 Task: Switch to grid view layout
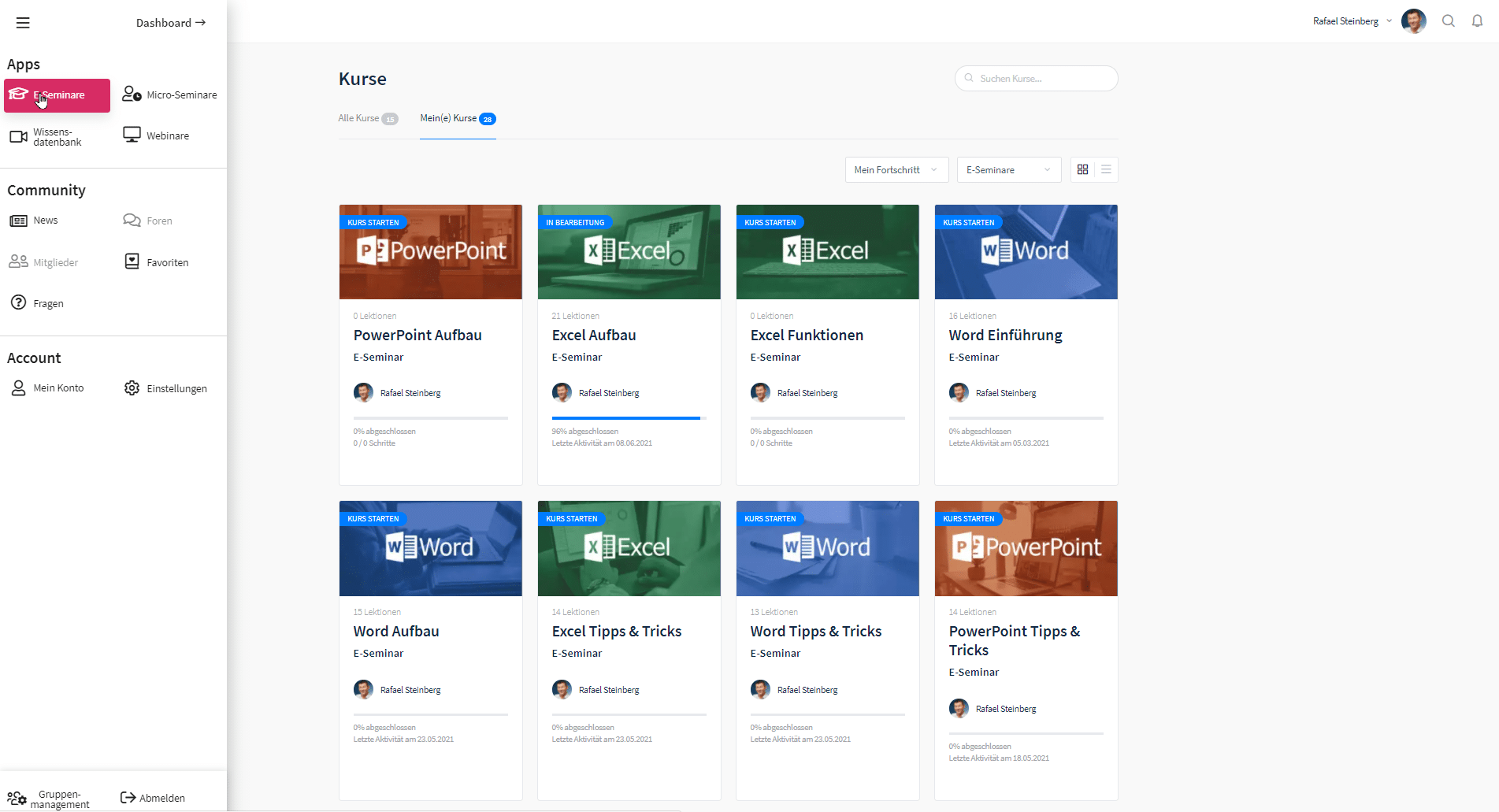pos(1082,170)
